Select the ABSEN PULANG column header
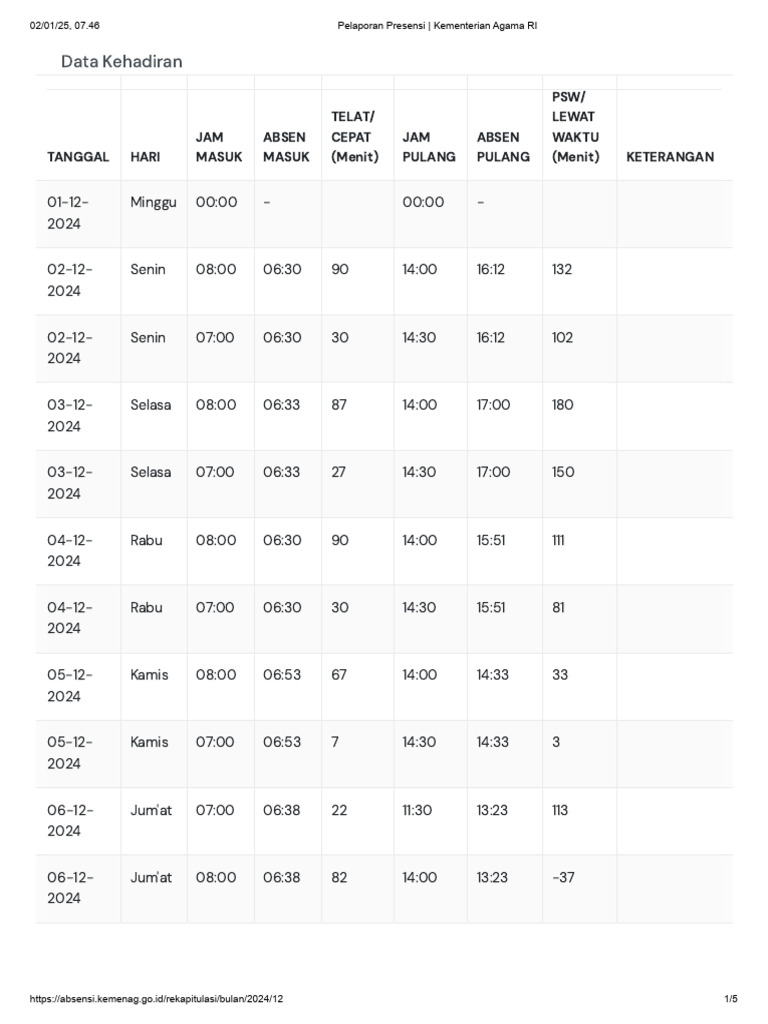The height and width of the screenshot is (1024, 768). pos(503,146)
